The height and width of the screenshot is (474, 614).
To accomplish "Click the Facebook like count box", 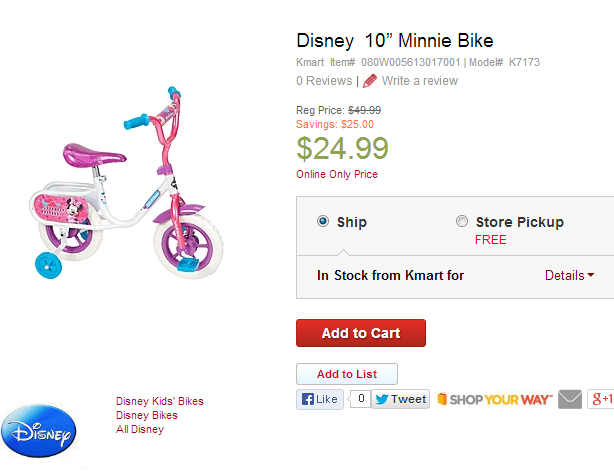I will click(359, 399).
